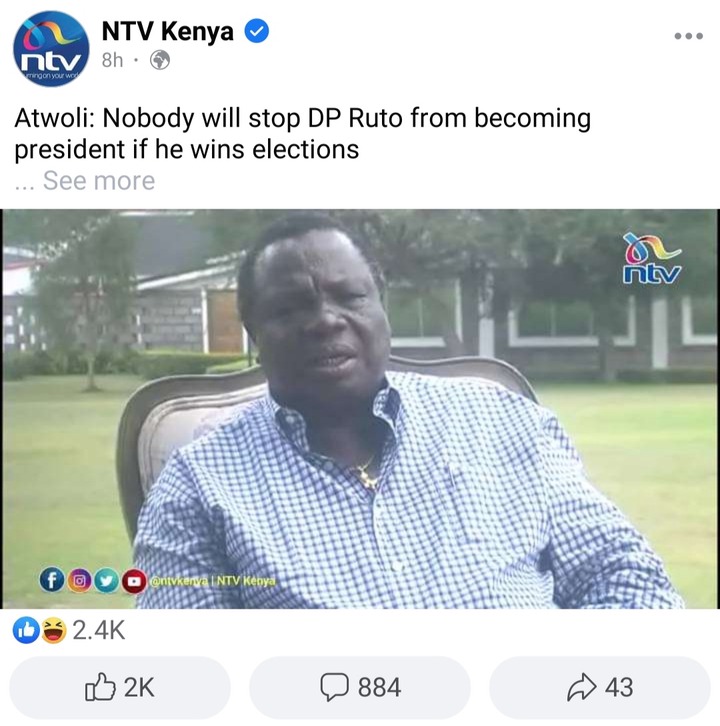Click the YouTube icon in video overlay
This screenshot has height=726, width=720.
pos(134,581)
